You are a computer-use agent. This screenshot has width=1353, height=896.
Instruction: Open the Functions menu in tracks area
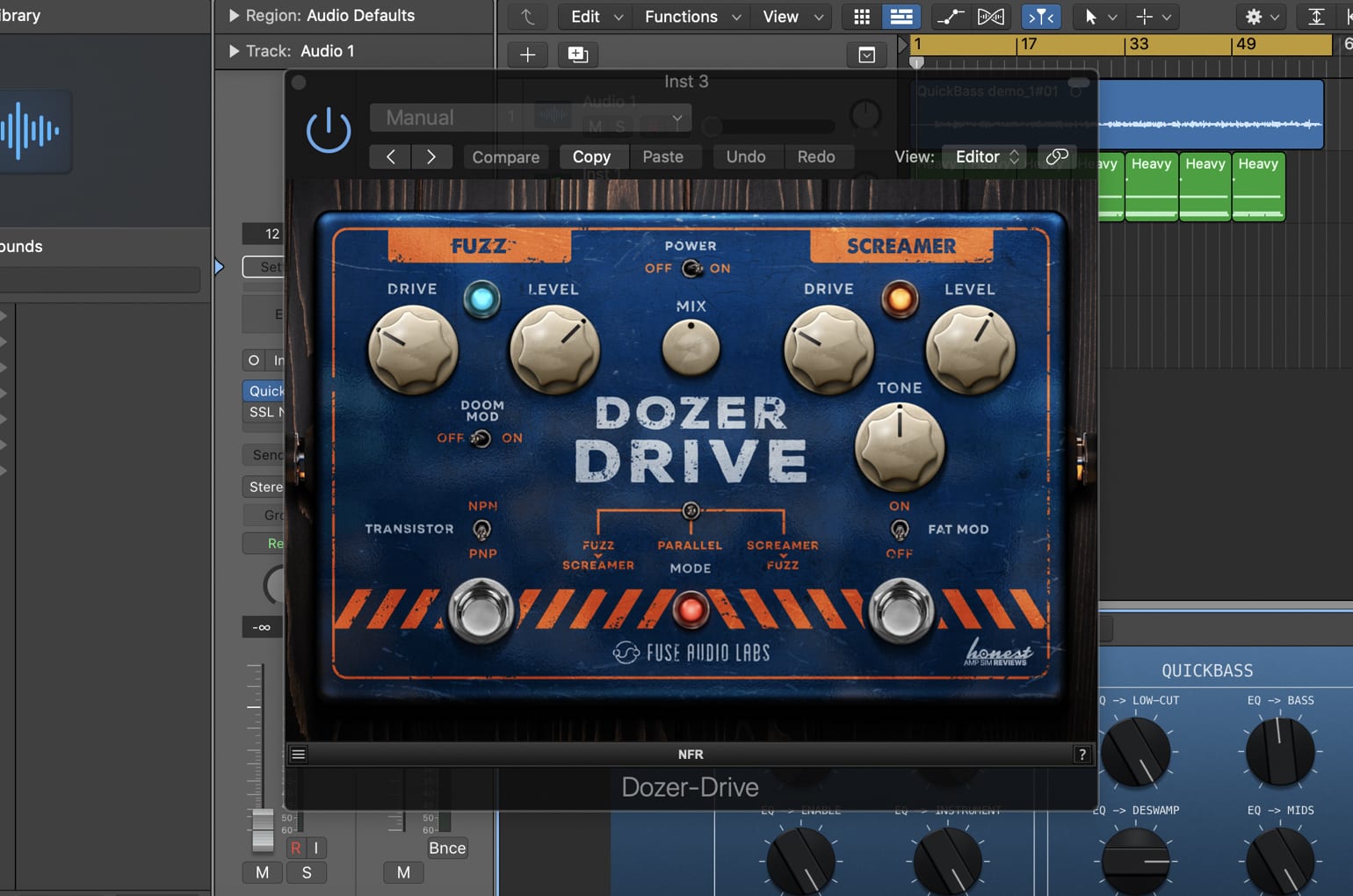(x=692, y=17)
